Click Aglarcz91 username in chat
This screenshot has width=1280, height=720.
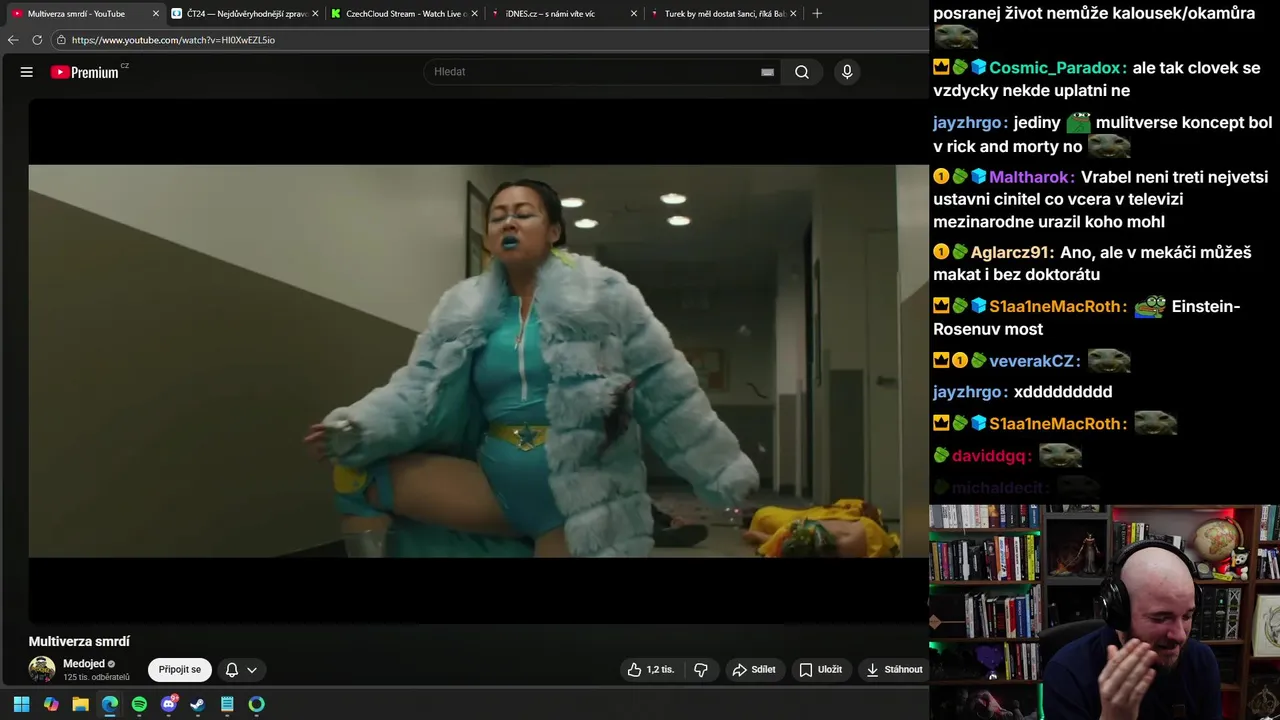click(x=1012, y=253)
